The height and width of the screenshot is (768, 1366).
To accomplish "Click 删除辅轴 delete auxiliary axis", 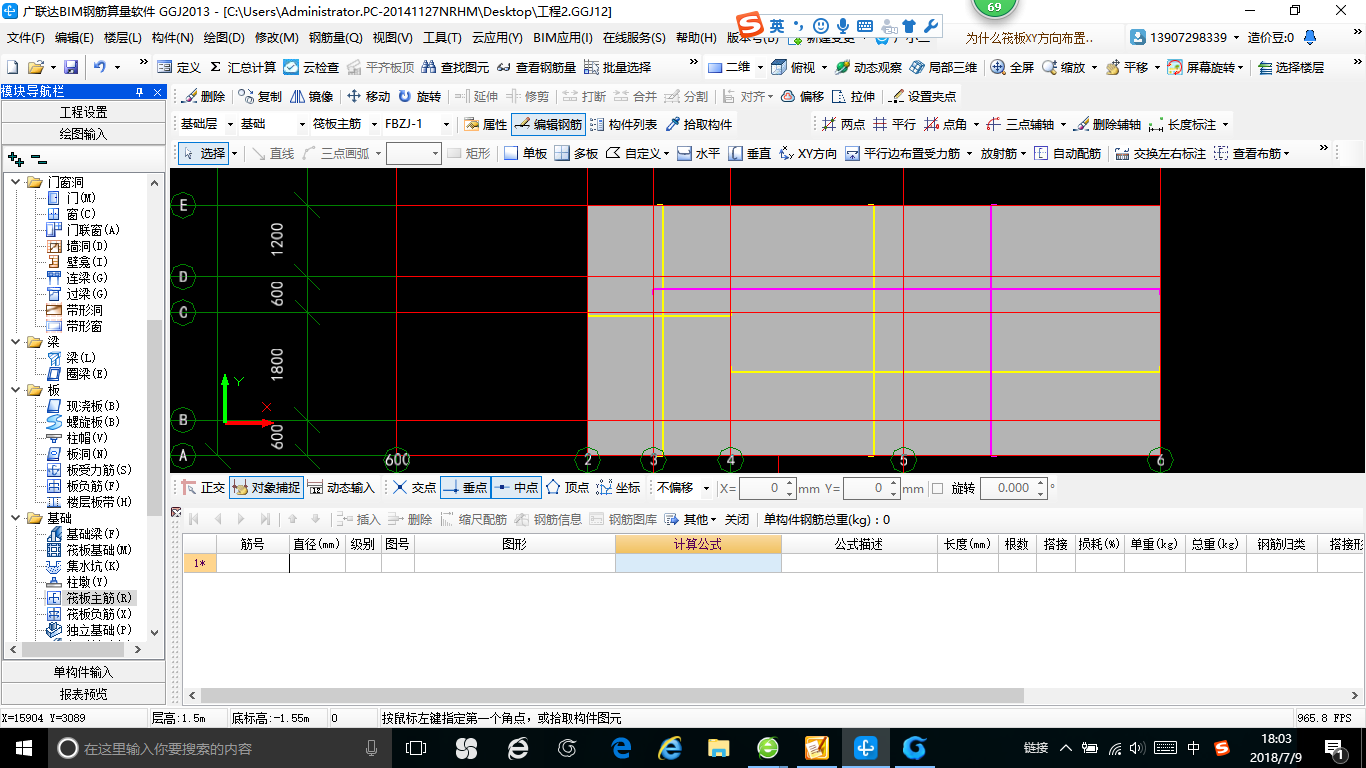I will pyautogui.click(x=1107, y=125).
